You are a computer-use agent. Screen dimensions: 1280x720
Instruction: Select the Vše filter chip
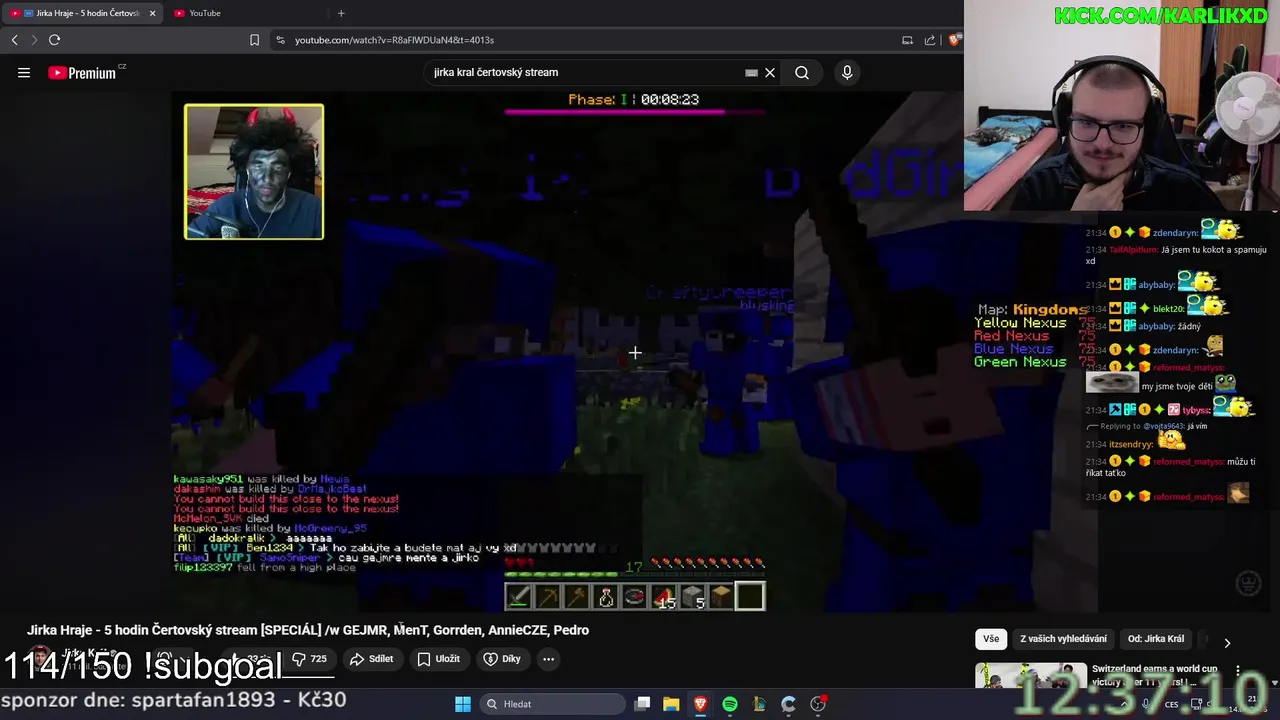990,639
